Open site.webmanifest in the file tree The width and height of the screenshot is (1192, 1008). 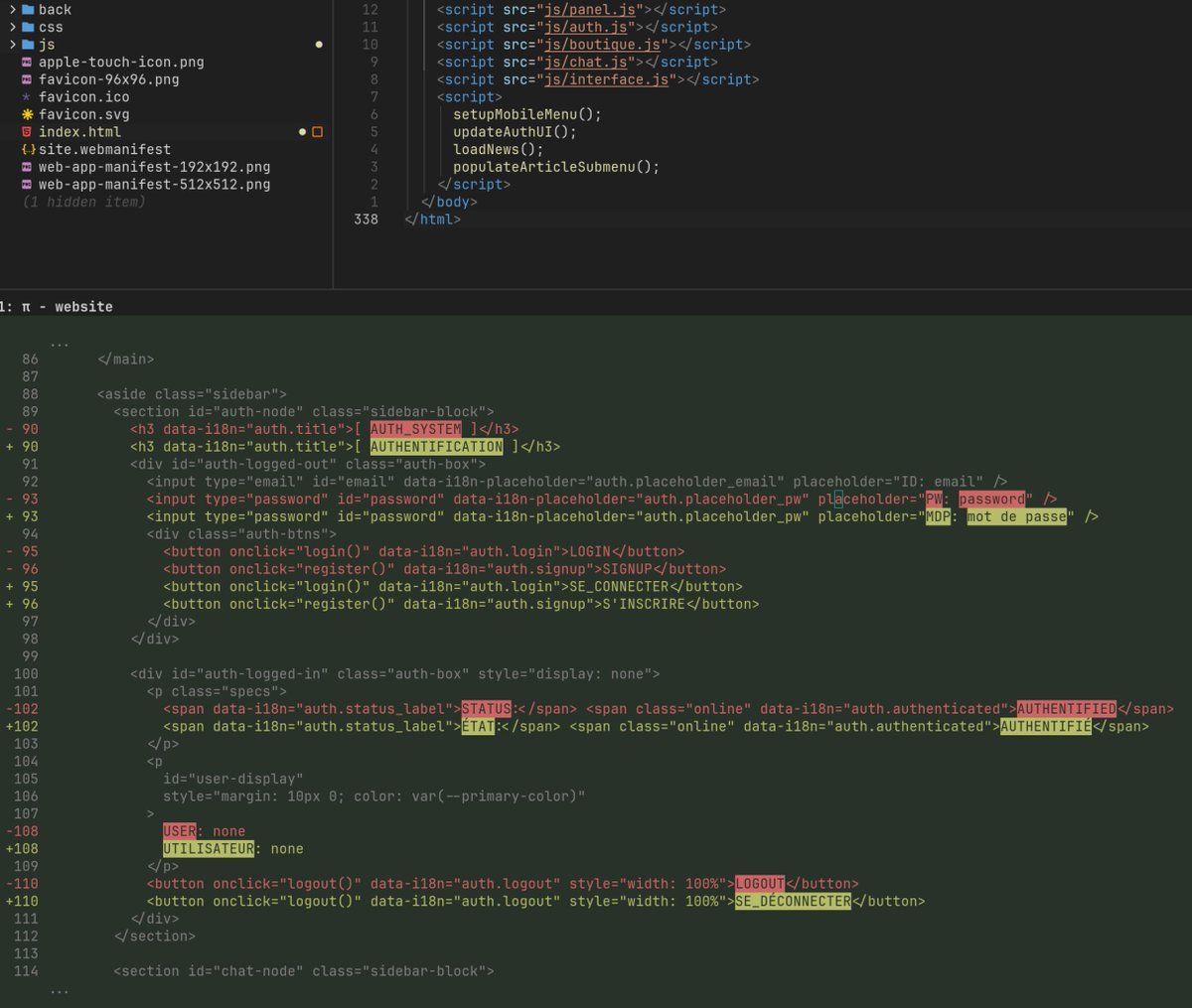(x=104, y=149)
